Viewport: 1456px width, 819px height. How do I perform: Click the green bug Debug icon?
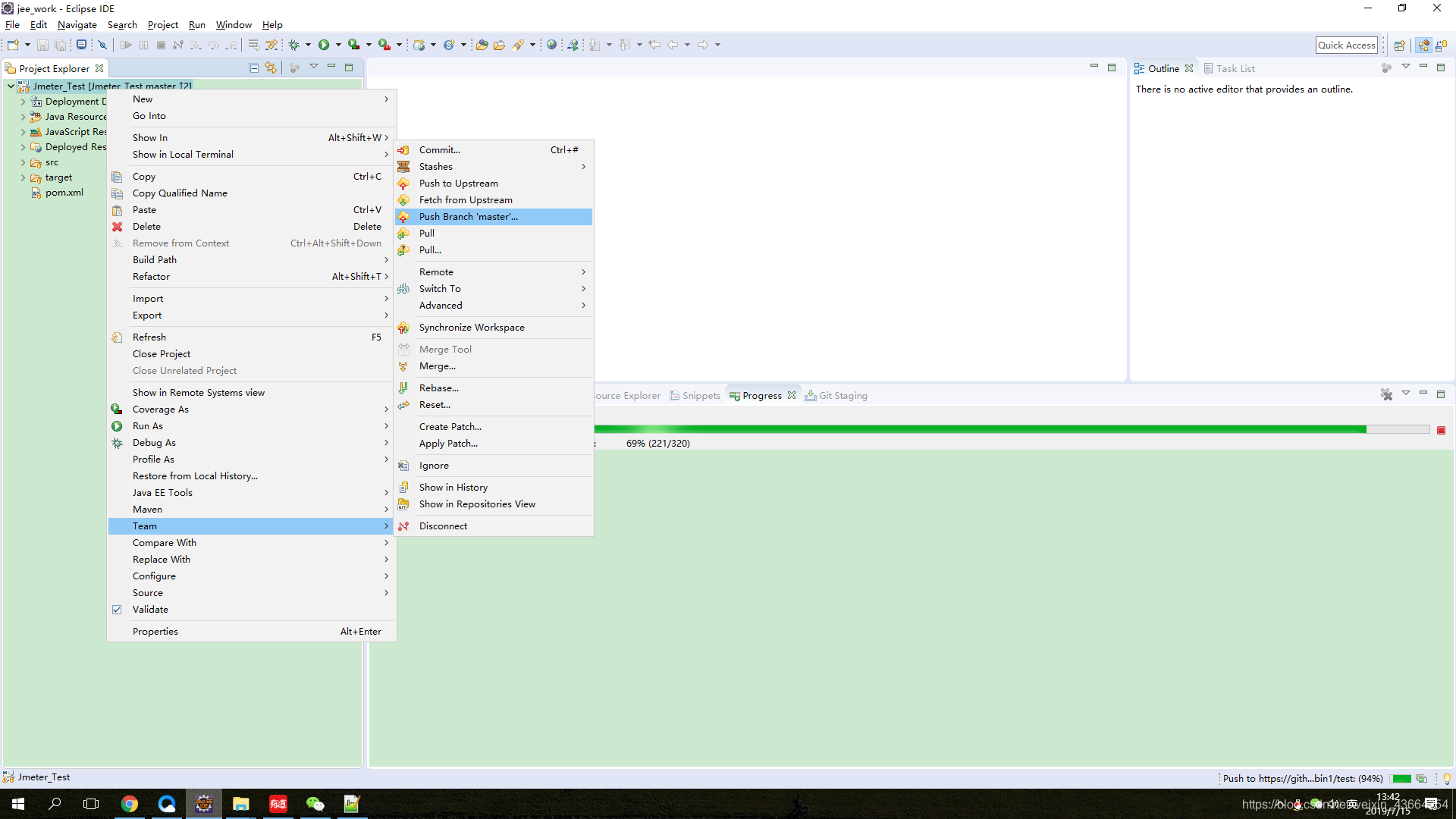coord(294,45)
